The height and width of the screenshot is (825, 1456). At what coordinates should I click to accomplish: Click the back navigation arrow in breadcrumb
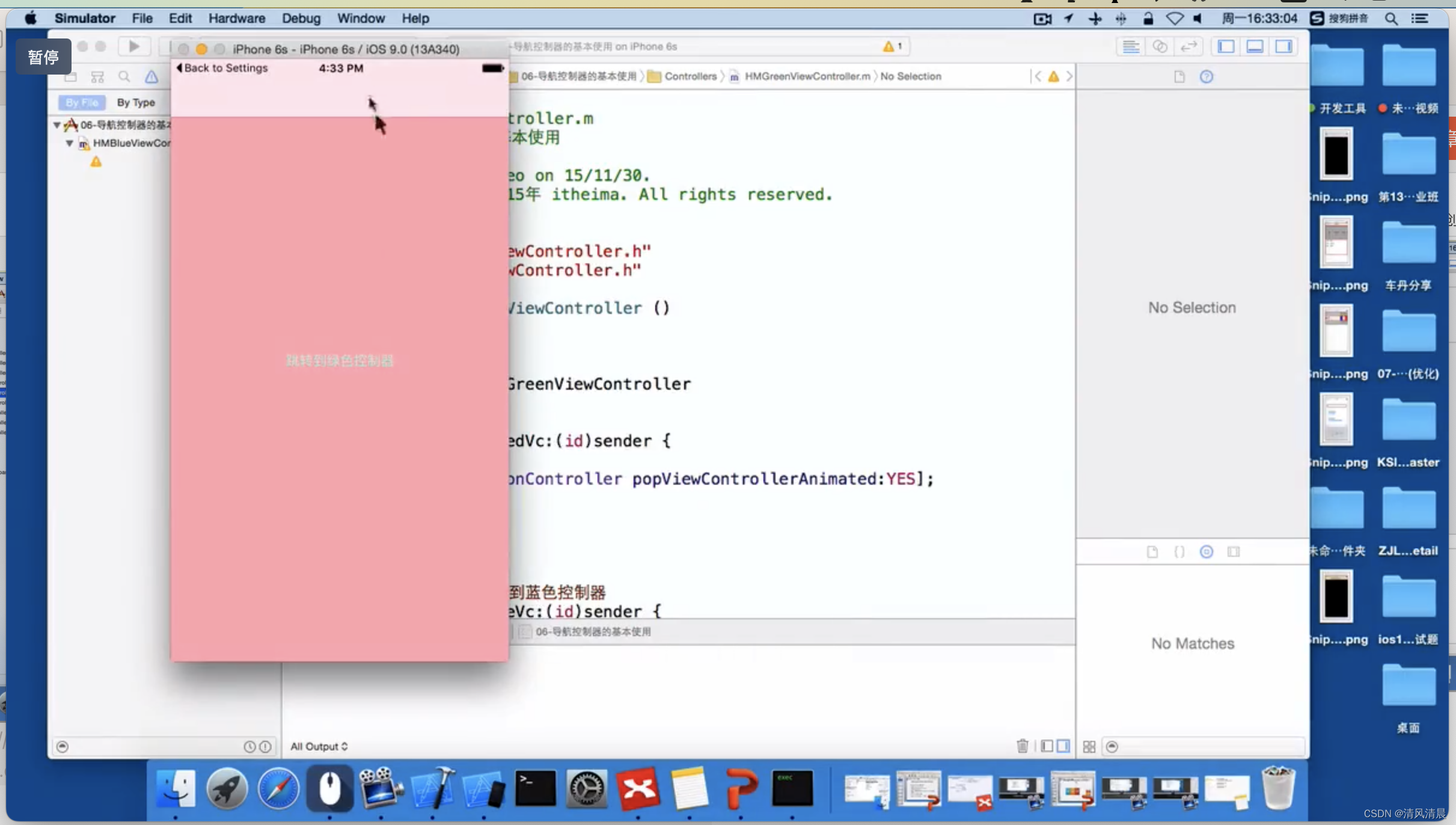(x=1037, y=76)
